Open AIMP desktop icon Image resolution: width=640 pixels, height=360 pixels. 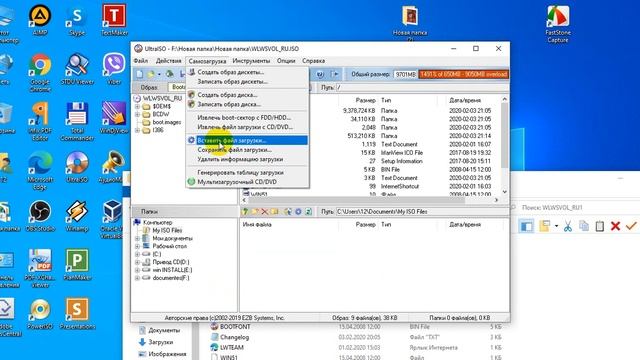(x=40, y=20)
